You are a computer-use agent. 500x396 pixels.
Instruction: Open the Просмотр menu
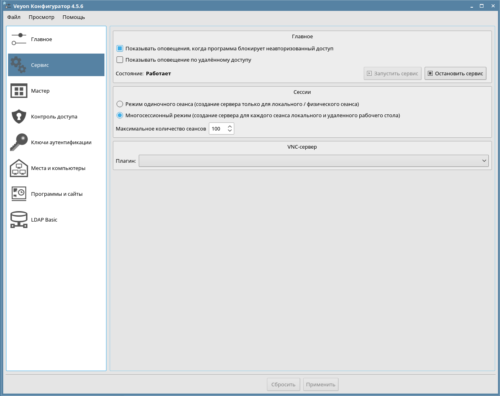tap(41, 17)
